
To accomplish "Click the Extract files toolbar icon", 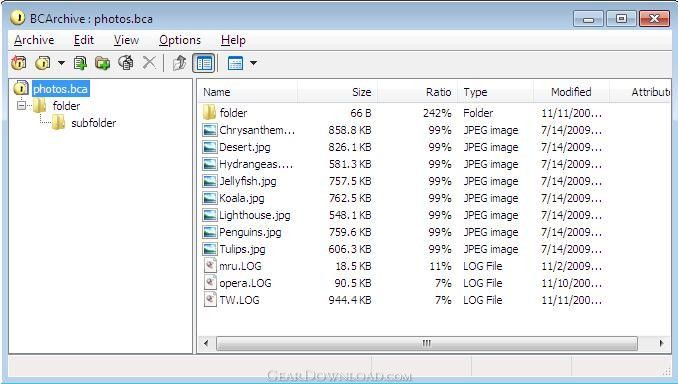I will [126, 63].
